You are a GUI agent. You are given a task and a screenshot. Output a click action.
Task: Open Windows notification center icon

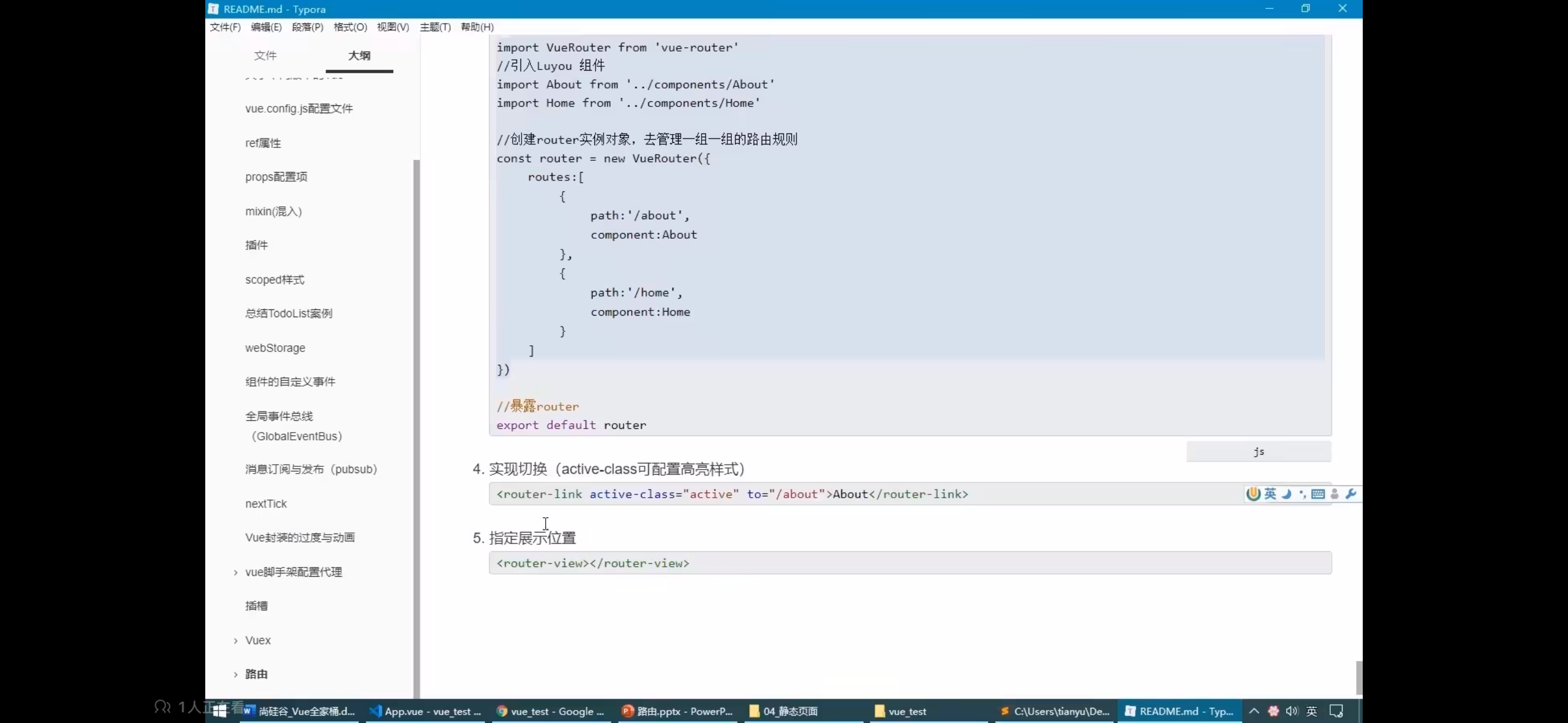click(x=1336, y=711)
